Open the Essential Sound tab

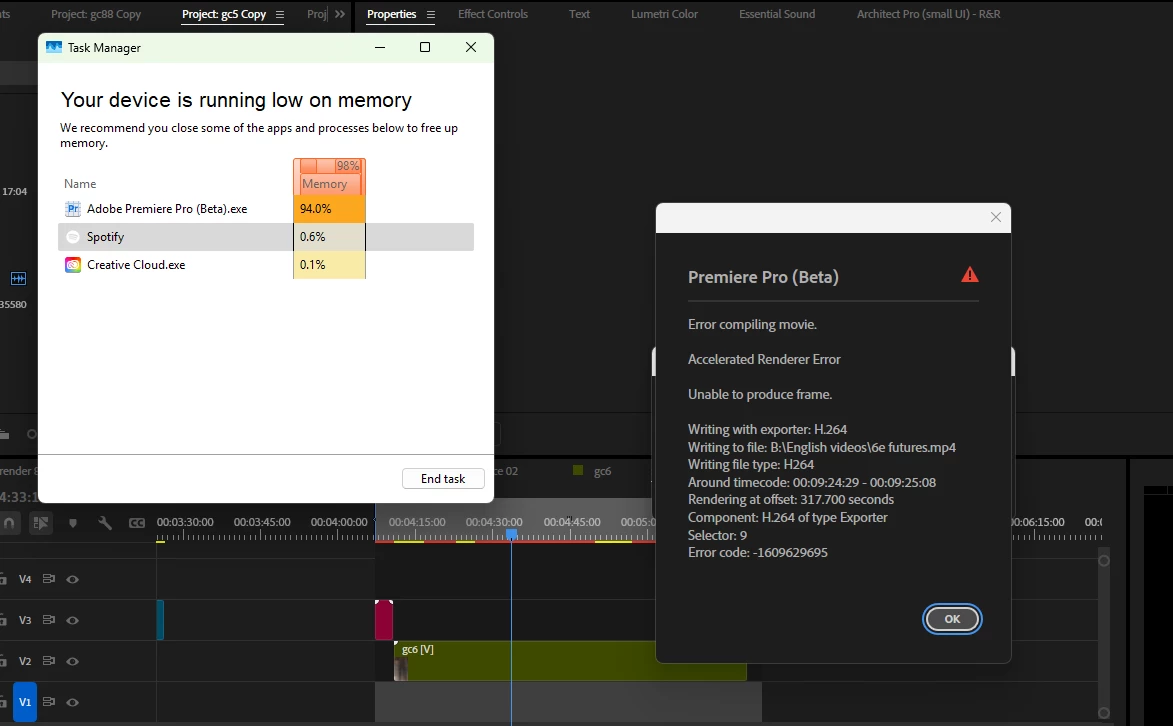(x=777, y=14)
